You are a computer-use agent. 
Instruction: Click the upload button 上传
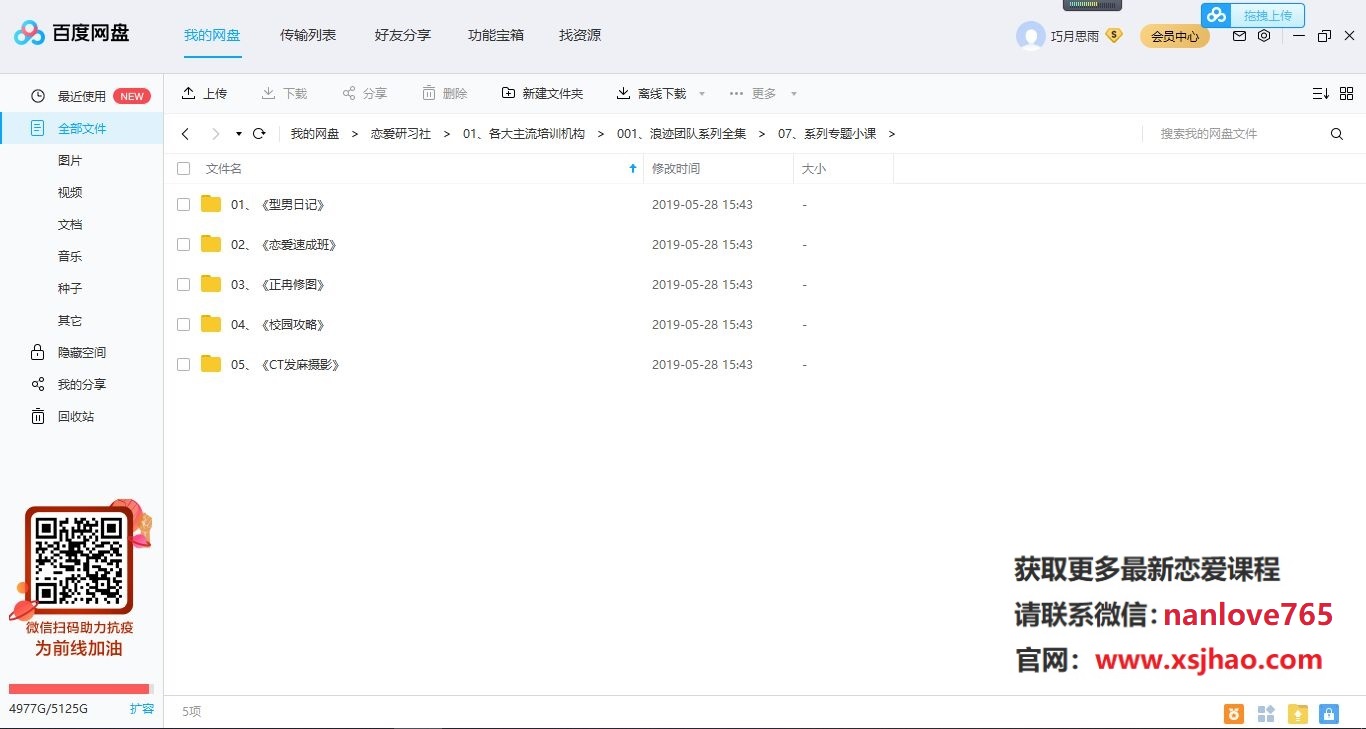[204, 93]
